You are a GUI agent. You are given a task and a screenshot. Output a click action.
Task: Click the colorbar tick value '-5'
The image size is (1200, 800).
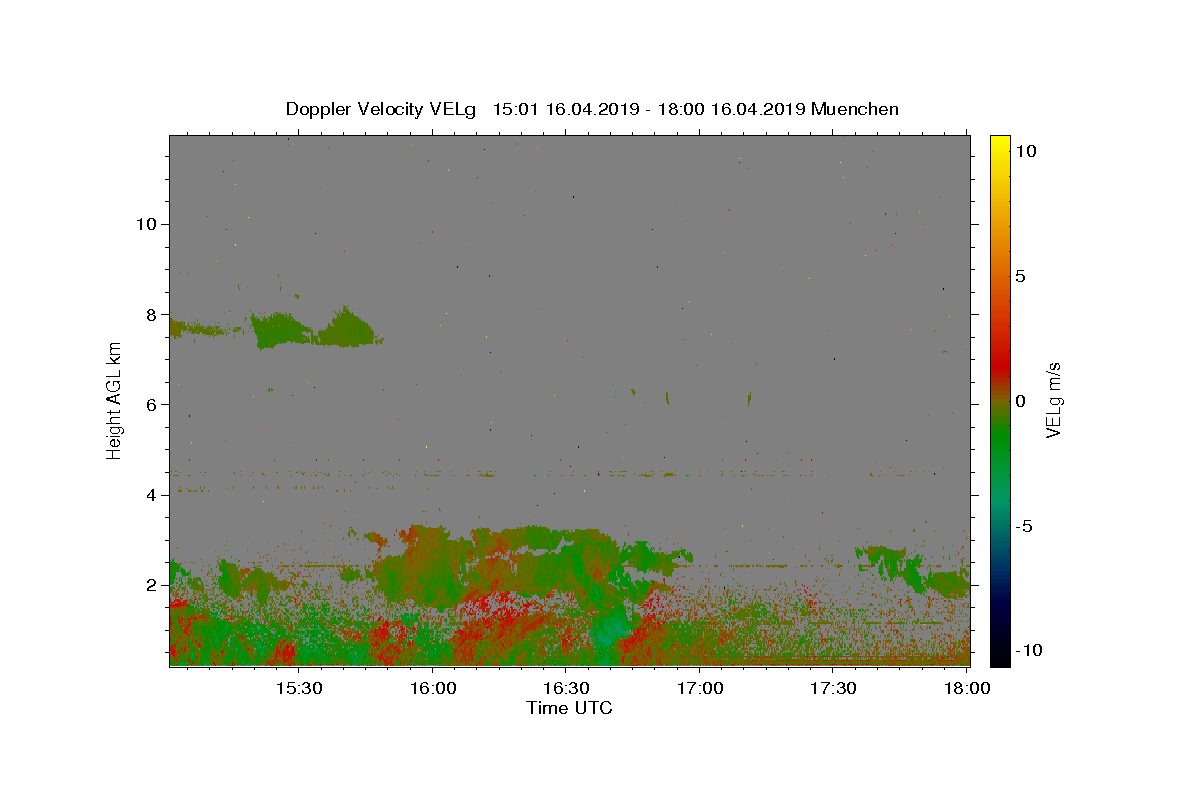click(x=1024, y=526)
